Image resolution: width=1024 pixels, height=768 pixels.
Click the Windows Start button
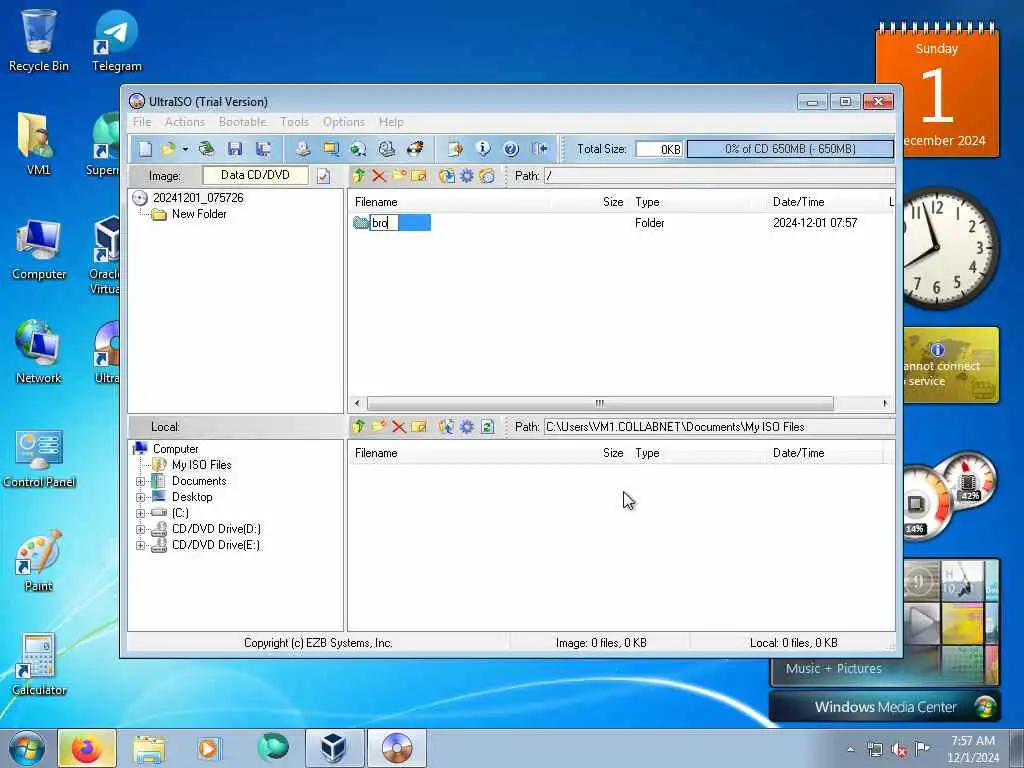point(27,748)
